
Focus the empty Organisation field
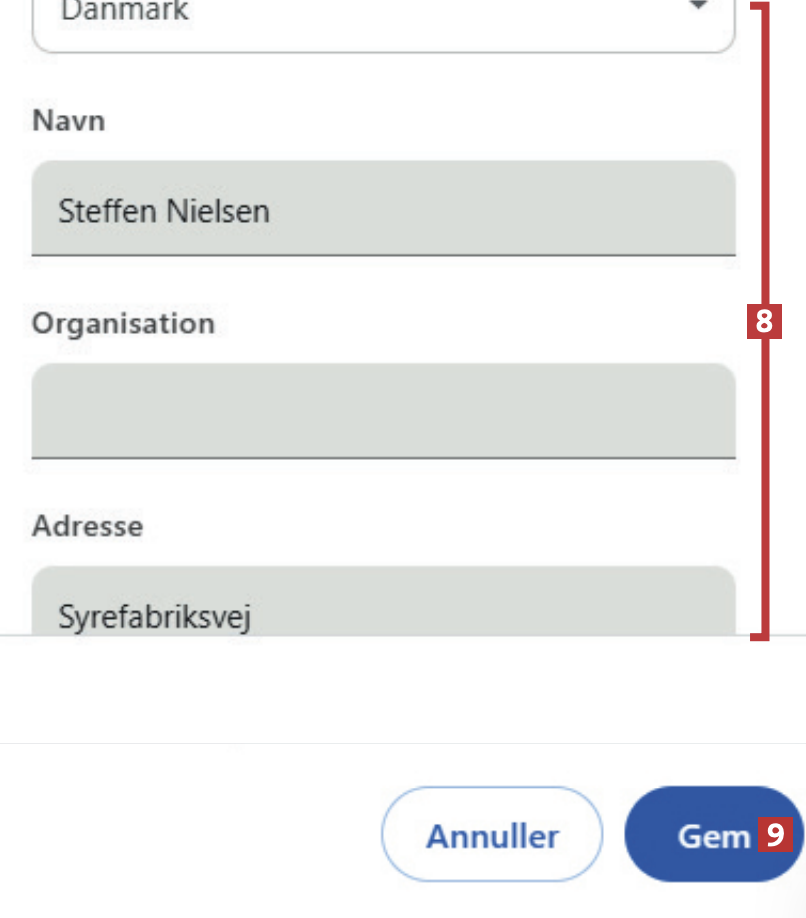pyautogui.click(x=383, y=410)
